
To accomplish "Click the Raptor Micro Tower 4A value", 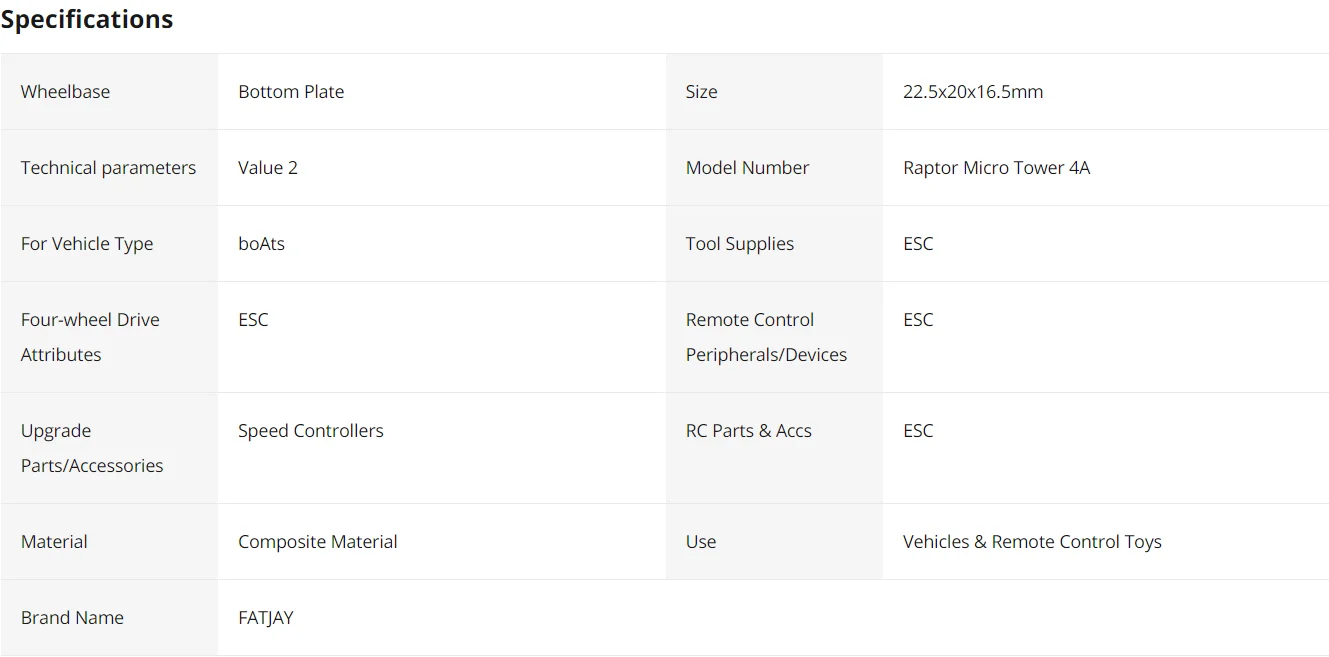I will click(x=996, y=168).
